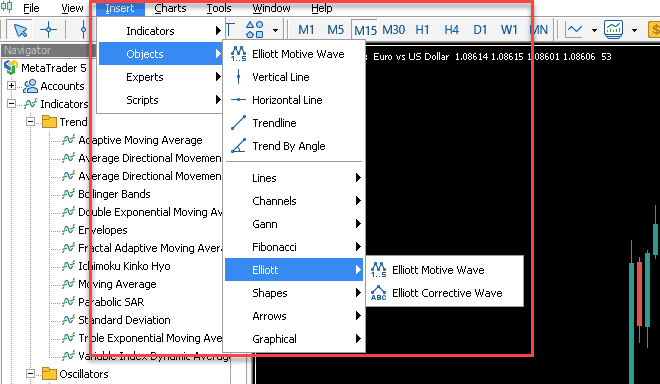Viewport: 660px width, 384px height.
Task: Select the H4 timeframe
Action: click(x=451, y=30)
